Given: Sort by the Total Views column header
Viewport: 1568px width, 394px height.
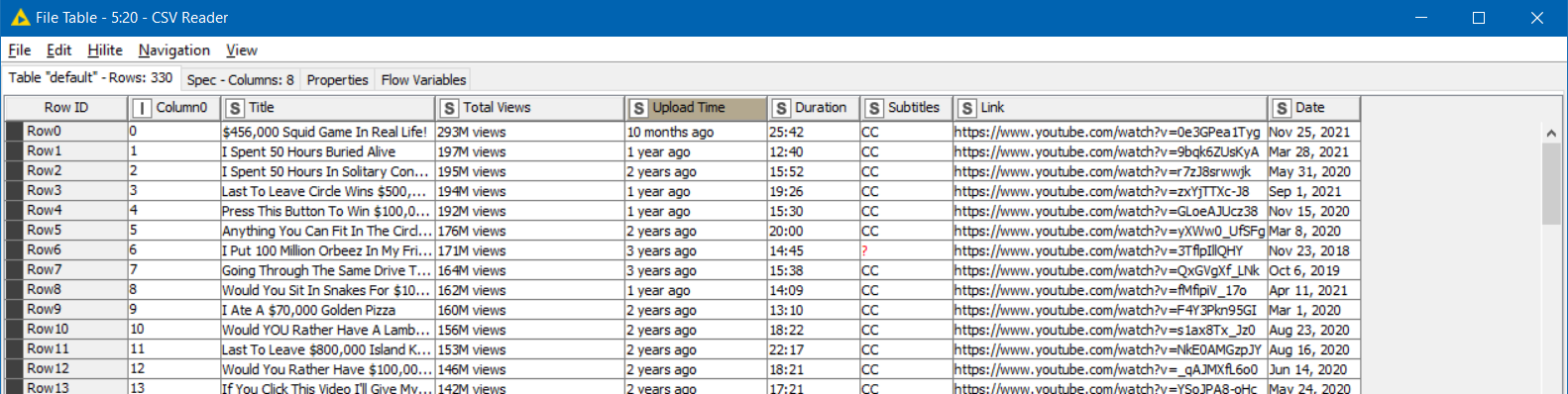Looking at the screenshot, I should point(530,108).
